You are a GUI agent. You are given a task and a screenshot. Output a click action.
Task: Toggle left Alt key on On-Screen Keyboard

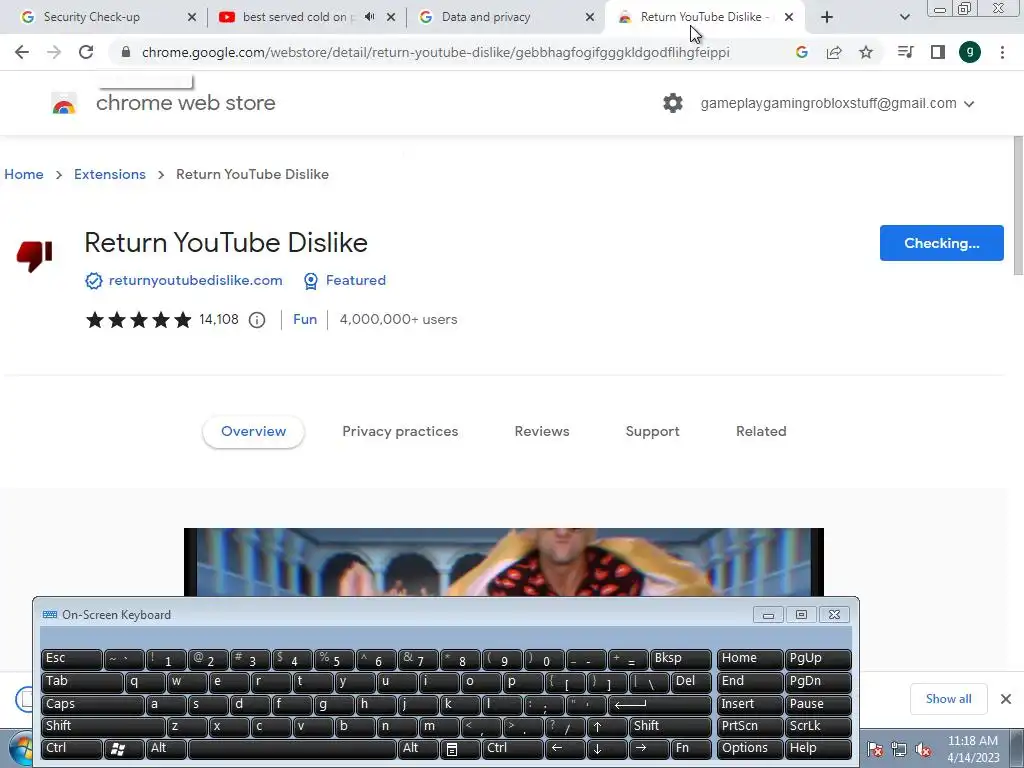(x=166, y=748)
